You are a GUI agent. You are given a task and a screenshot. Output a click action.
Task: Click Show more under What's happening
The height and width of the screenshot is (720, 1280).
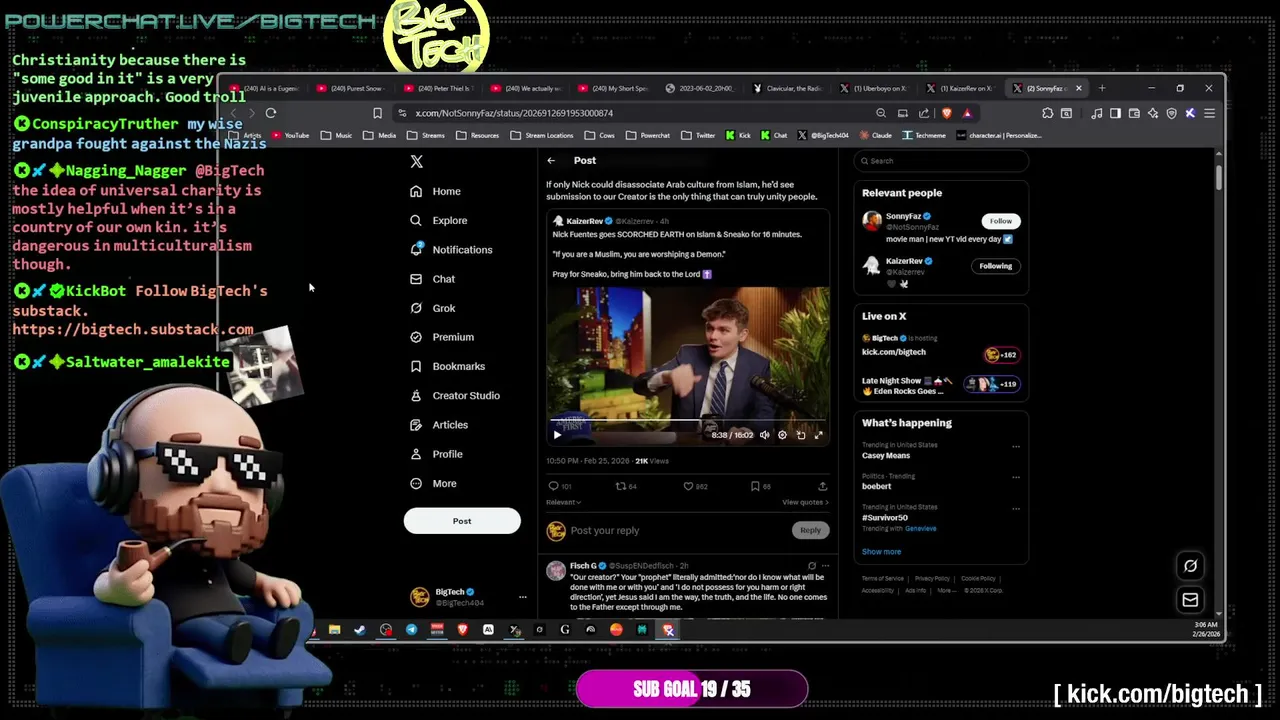pyautogui.click(x=881, y=551)
